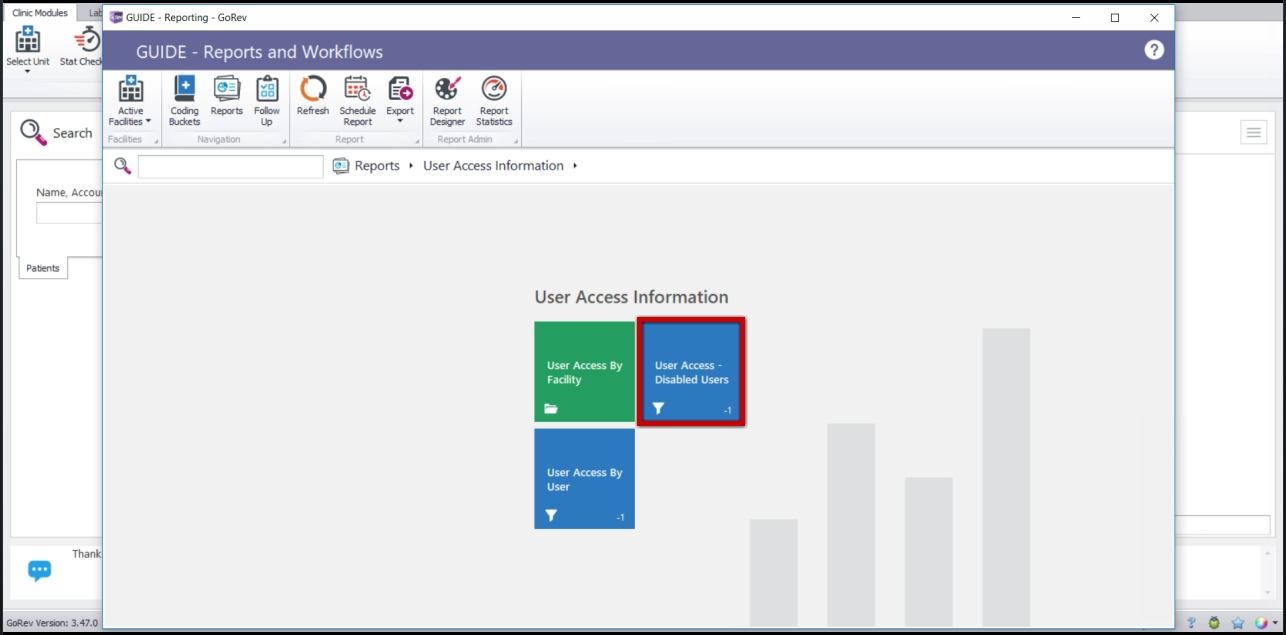Open Coding Buckets
The image size is (1286, 635).
click(x=184, y=102)
